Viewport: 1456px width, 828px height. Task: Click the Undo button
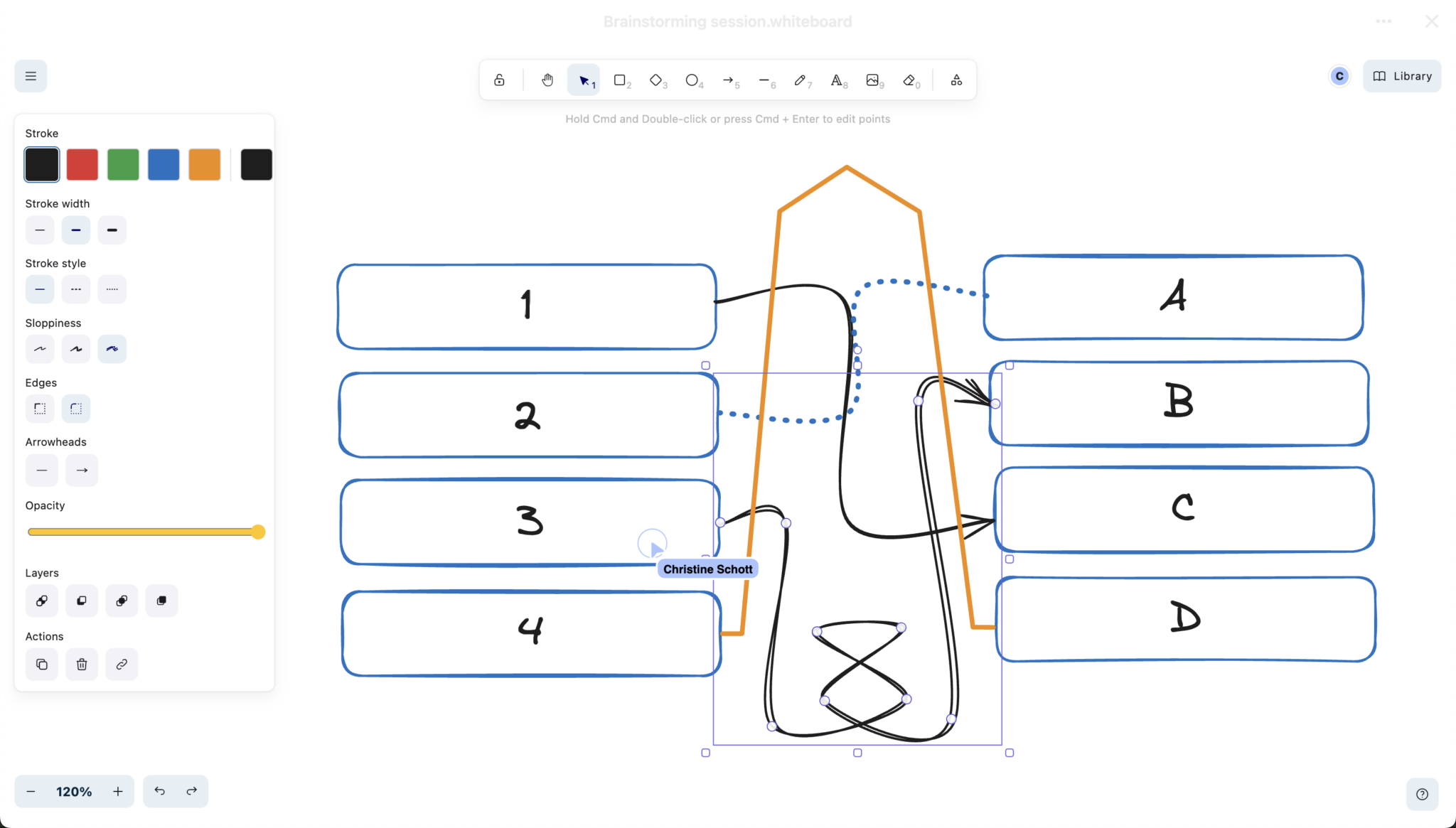coord(159,791)
